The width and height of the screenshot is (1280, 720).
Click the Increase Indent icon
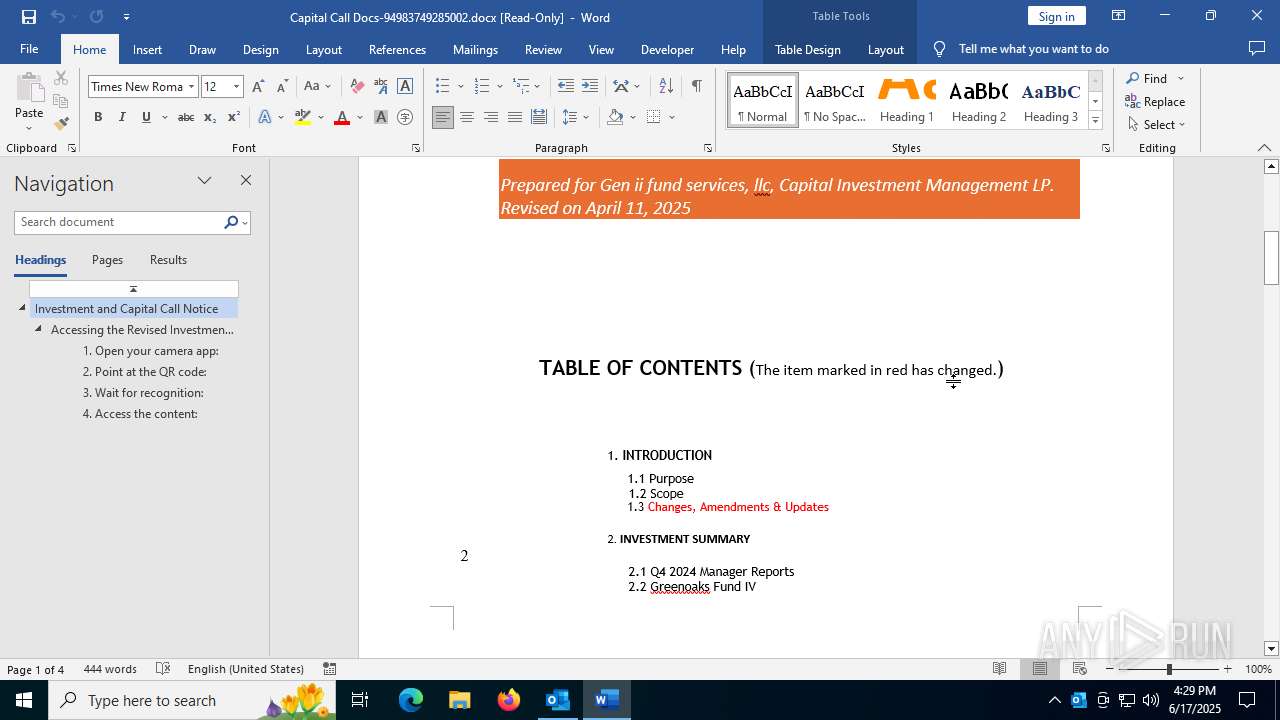(590, 86)
